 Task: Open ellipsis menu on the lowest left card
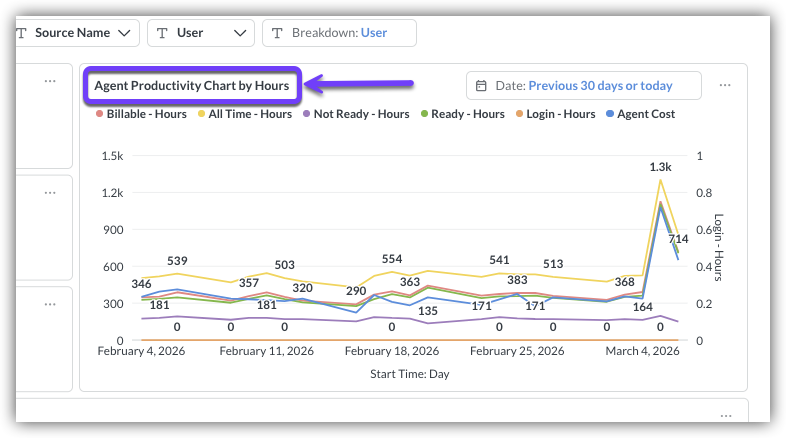tap(50, 301)
